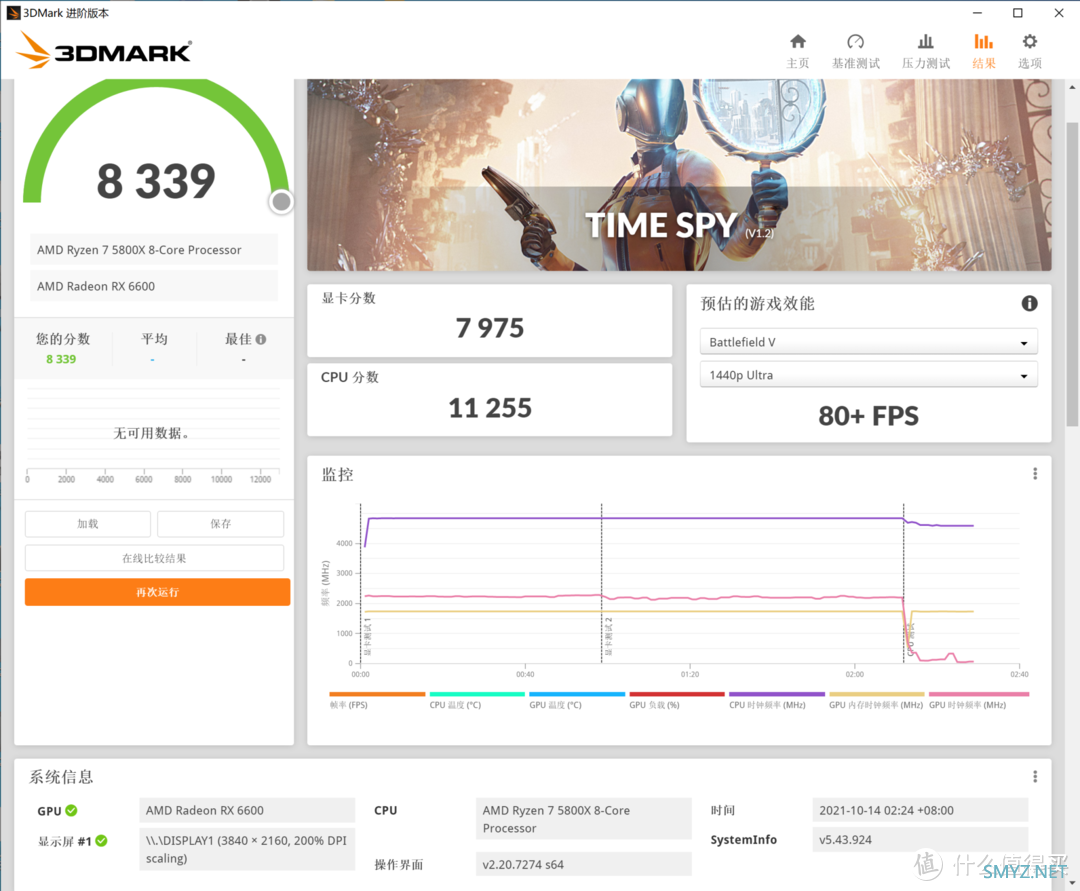1080x891 pixels.
Task: Click 在线比较结果 compare online button
Action: coord(154,558)
